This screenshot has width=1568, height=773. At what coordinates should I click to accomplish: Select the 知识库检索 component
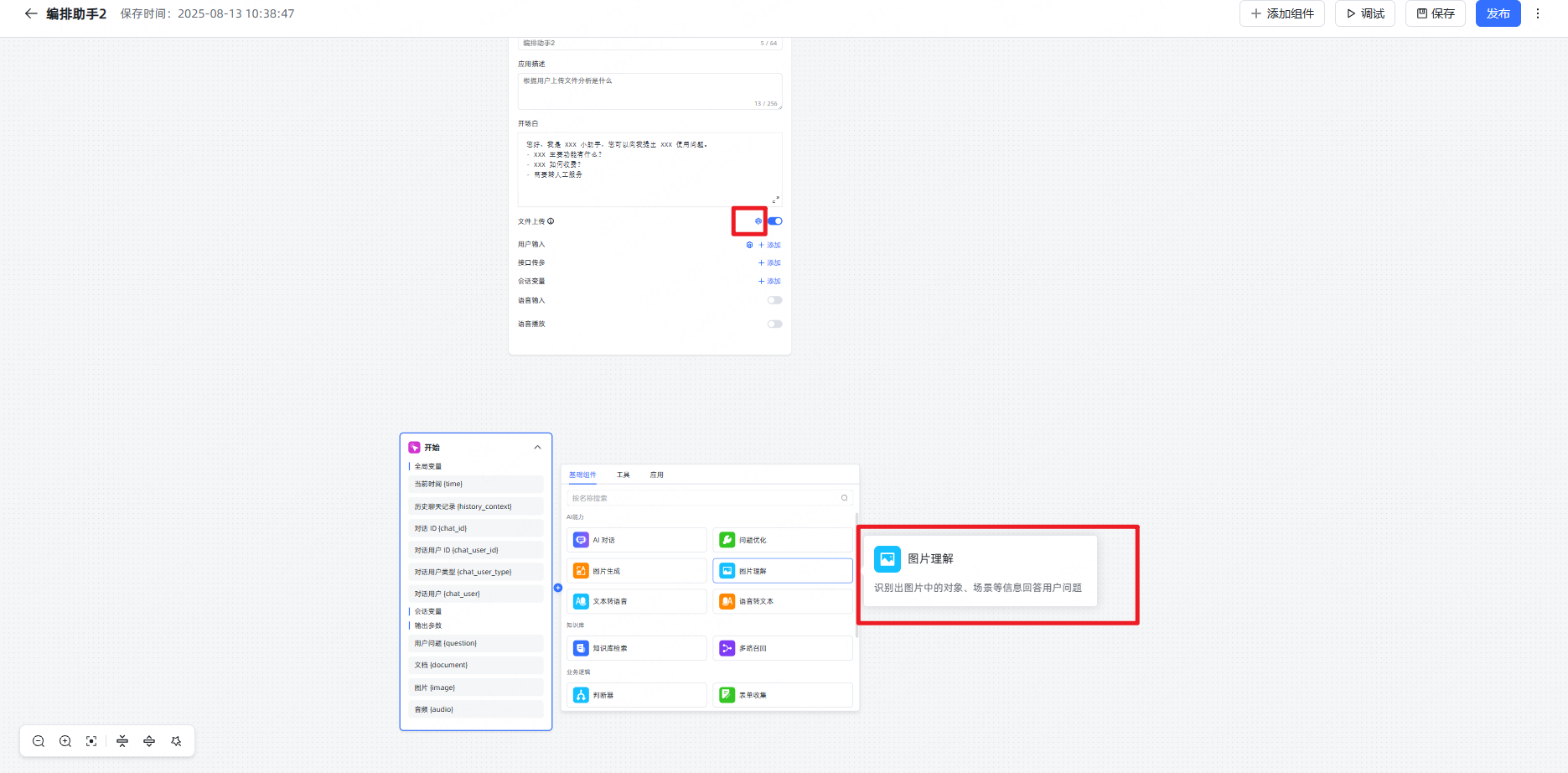[637, 648]
